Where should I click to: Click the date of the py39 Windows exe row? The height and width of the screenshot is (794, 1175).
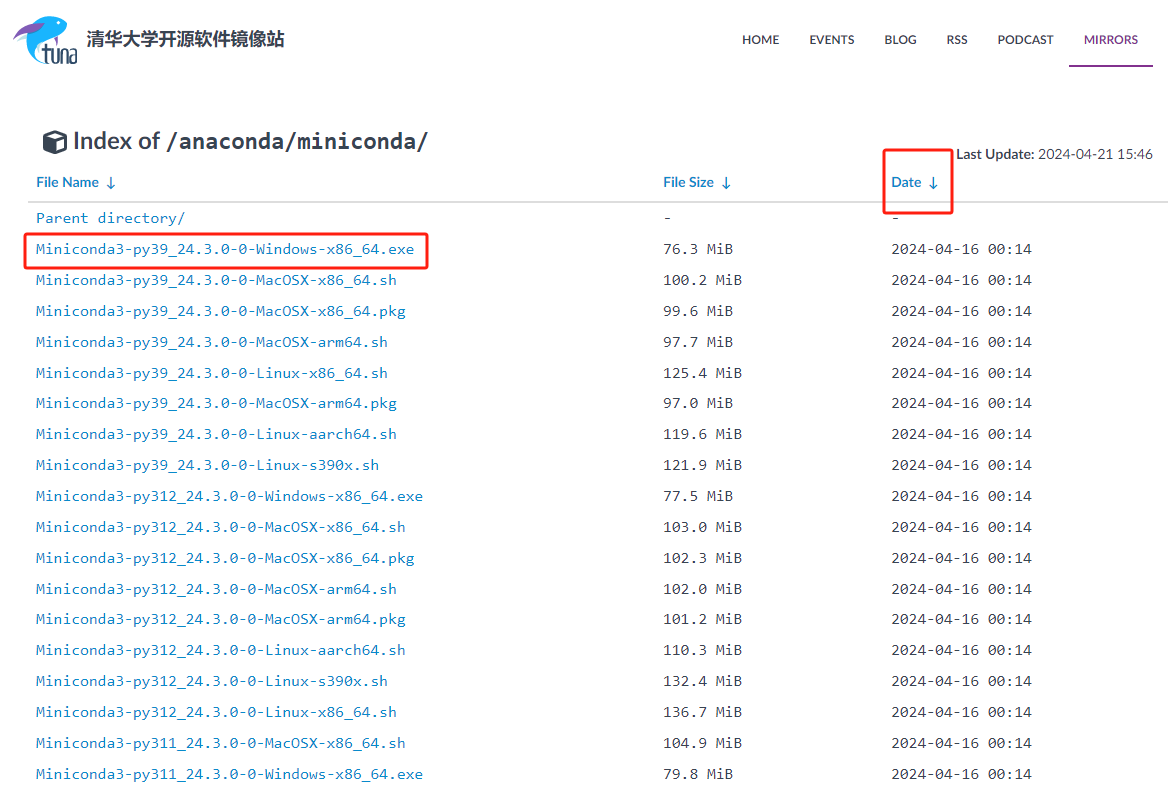(961, 249)
